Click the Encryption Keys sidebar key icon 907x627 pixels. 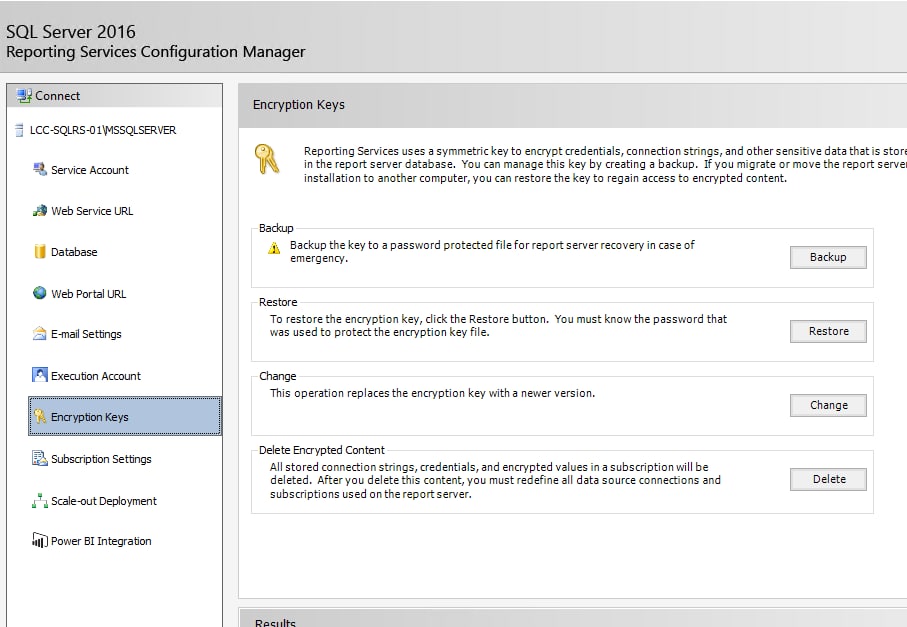pos(39,416)
